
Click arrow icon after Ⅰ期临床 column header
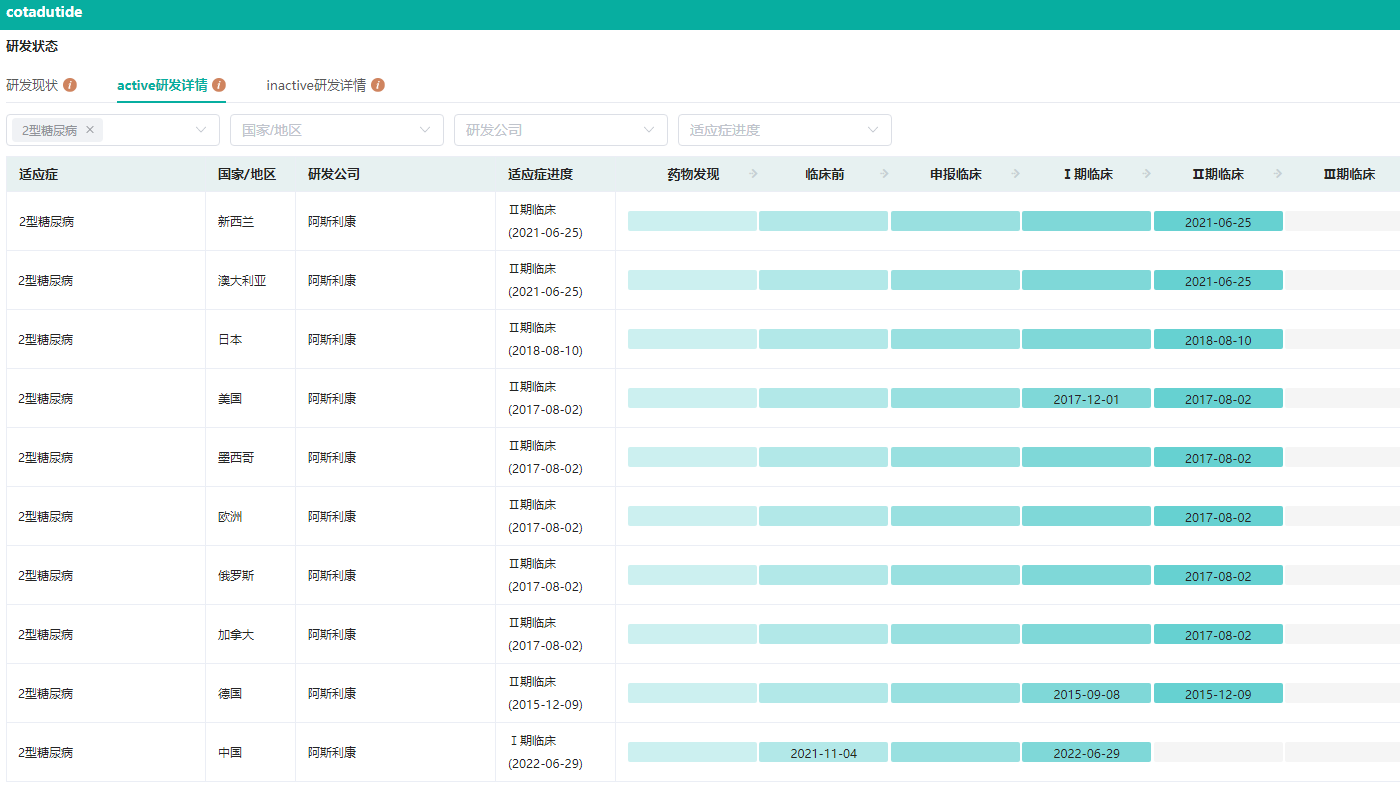[1147, 174]
